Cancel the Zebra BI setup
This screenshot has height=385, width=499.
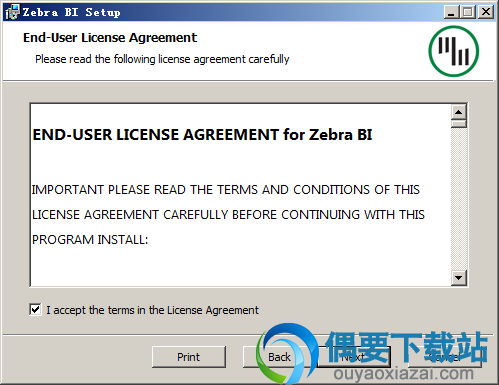[x=445, y=357]
